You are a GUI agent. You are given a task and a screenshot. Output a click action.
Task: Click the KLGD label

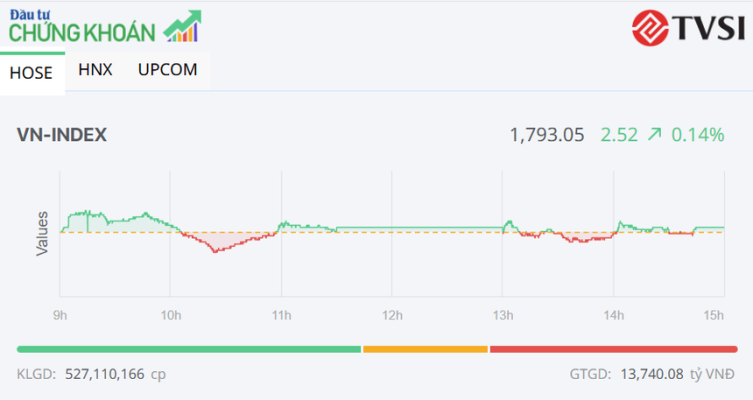pos(36,374)
